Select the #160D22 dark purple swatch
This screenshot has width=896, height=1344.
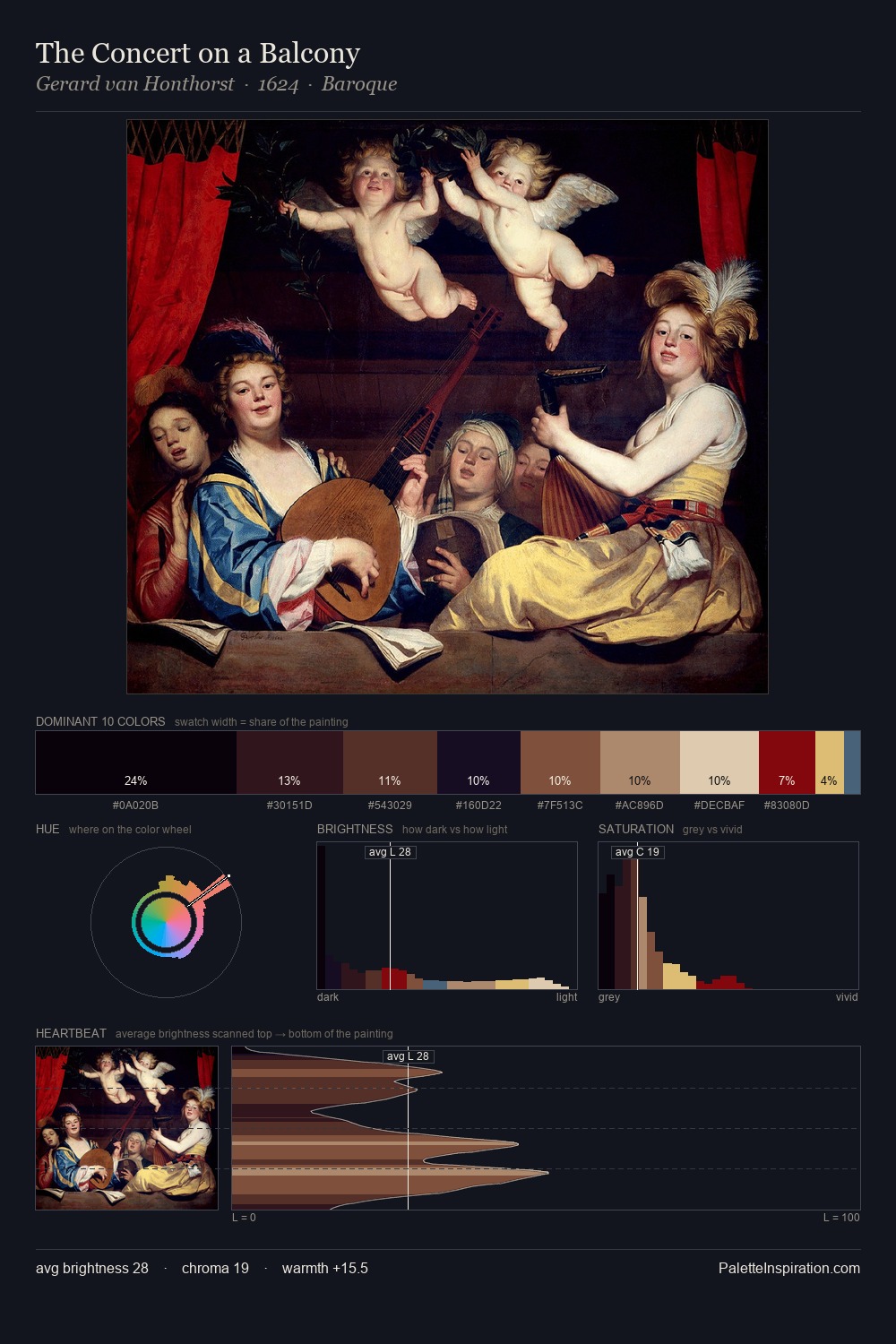click(478, 762)
